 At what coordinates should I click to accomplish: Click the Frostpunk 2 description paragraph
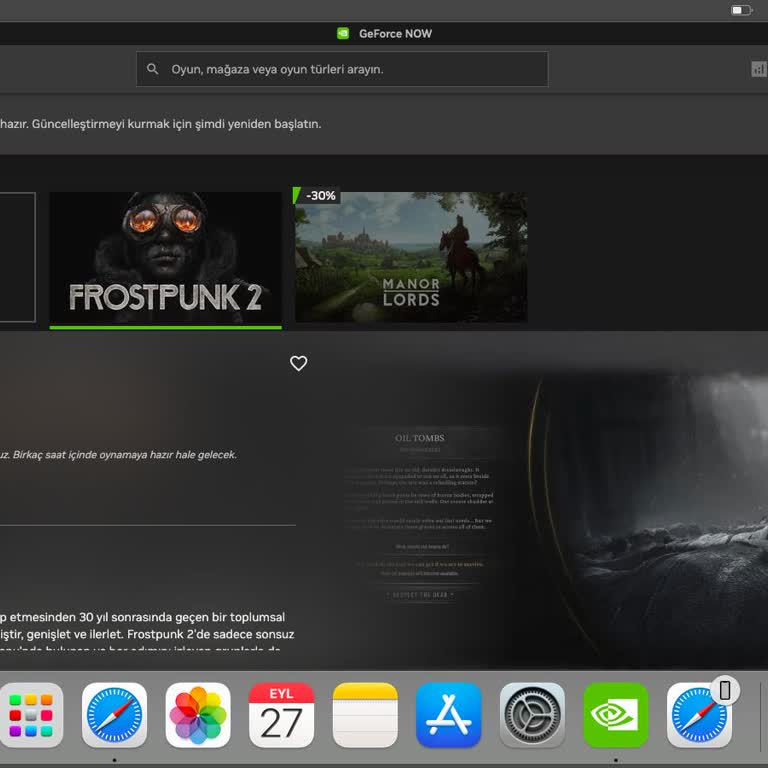tap(147, 633)
